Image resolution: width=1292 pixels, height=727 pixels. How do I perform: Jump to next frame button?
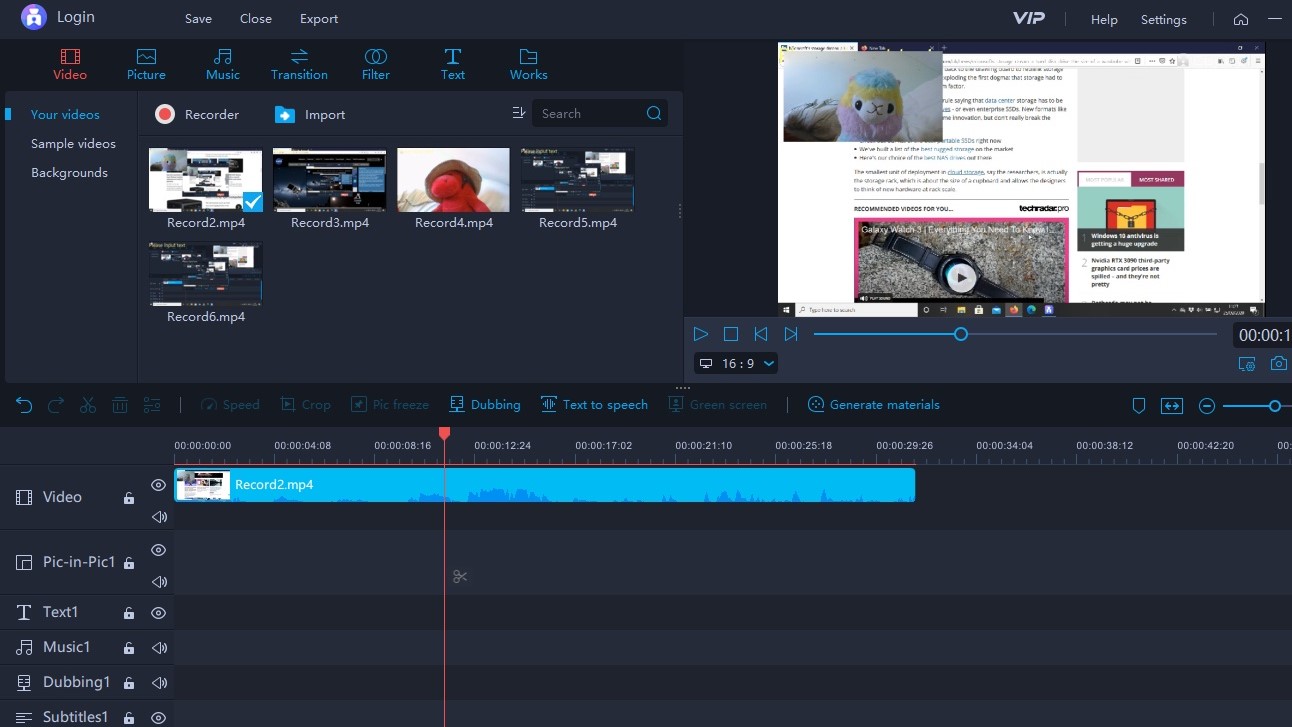(791, 334)
